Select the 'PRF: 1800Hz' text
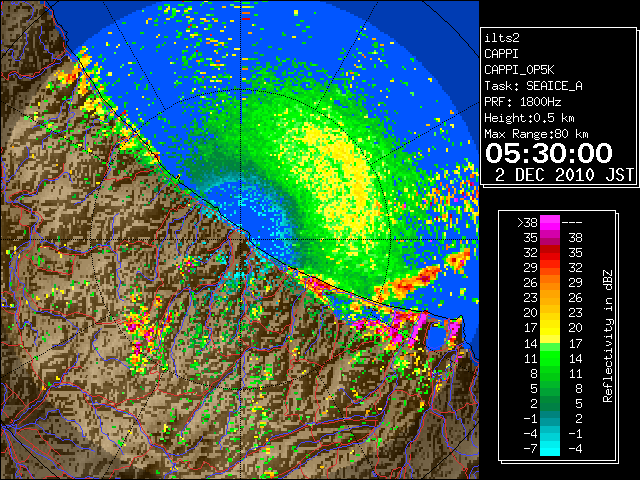Screen dimensions: 640x480 [523, 102]
